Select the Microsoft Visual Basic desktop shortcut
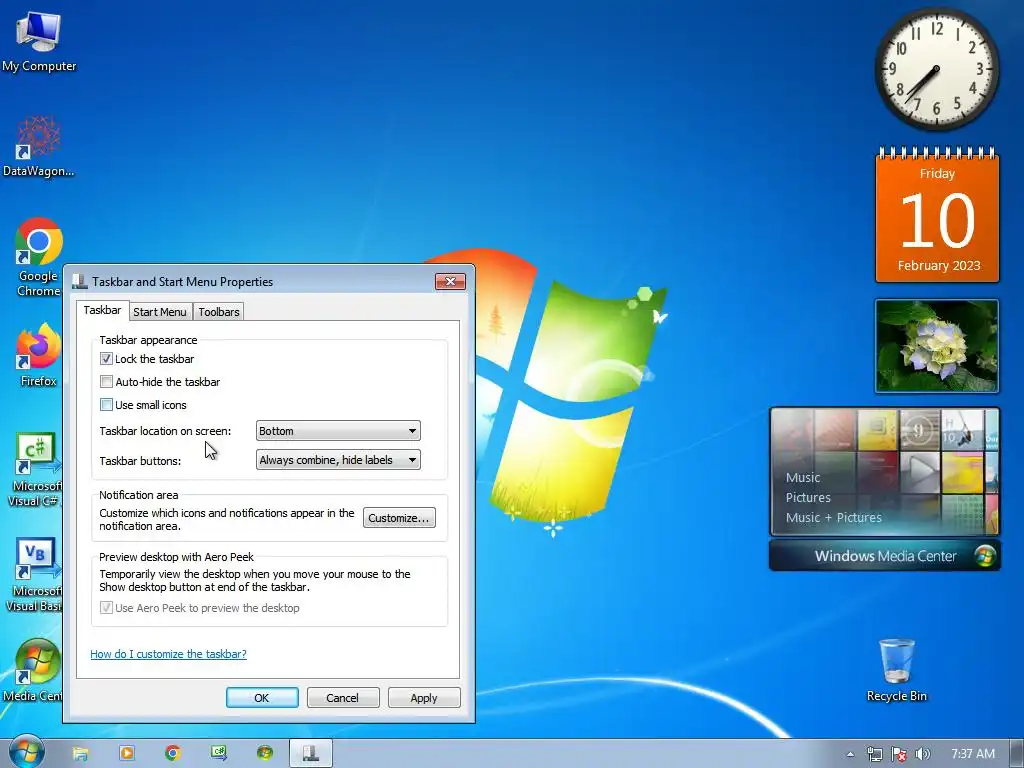 (35, 575)
